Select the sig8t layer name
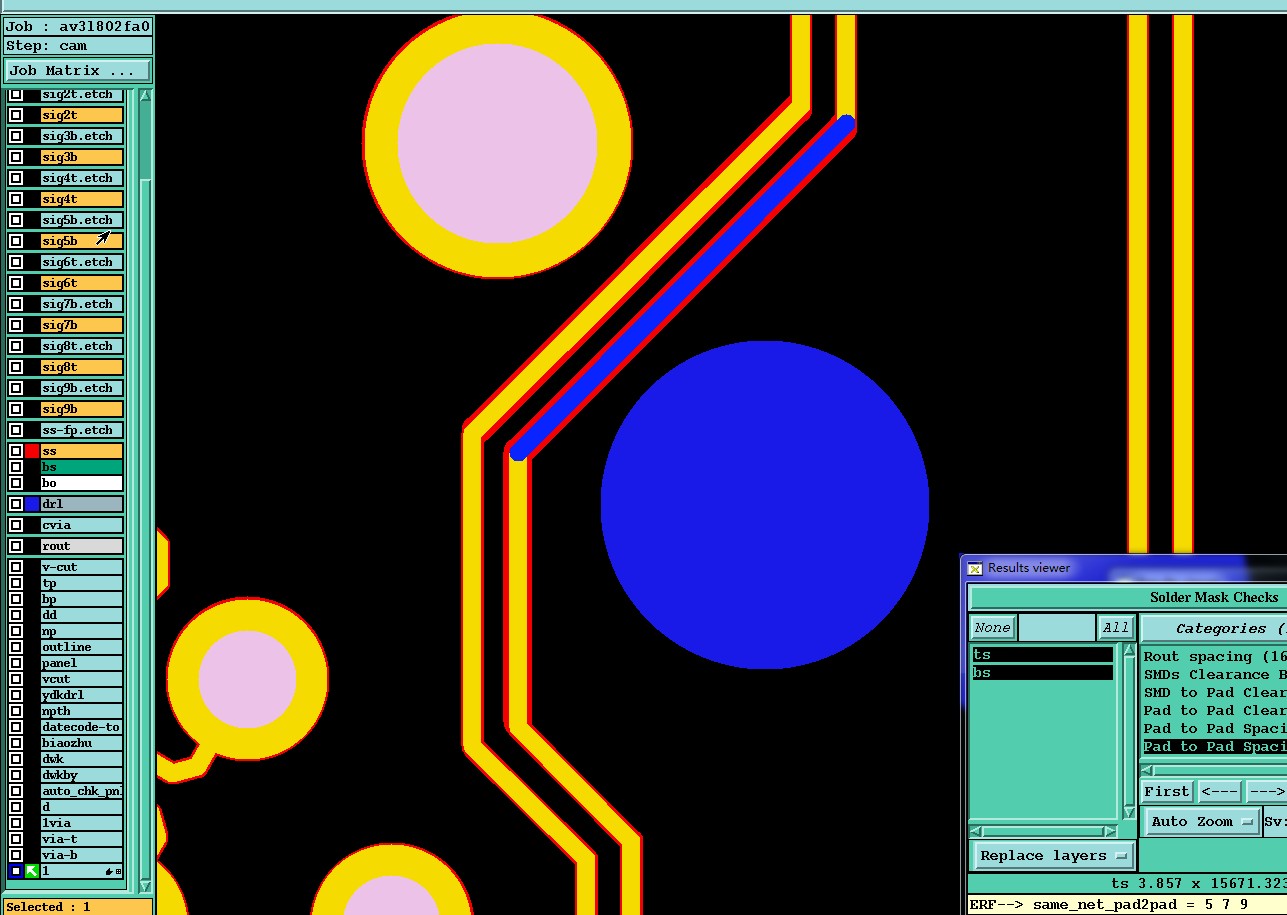This screenshot has height=915, width=1287. coord(82,367)
